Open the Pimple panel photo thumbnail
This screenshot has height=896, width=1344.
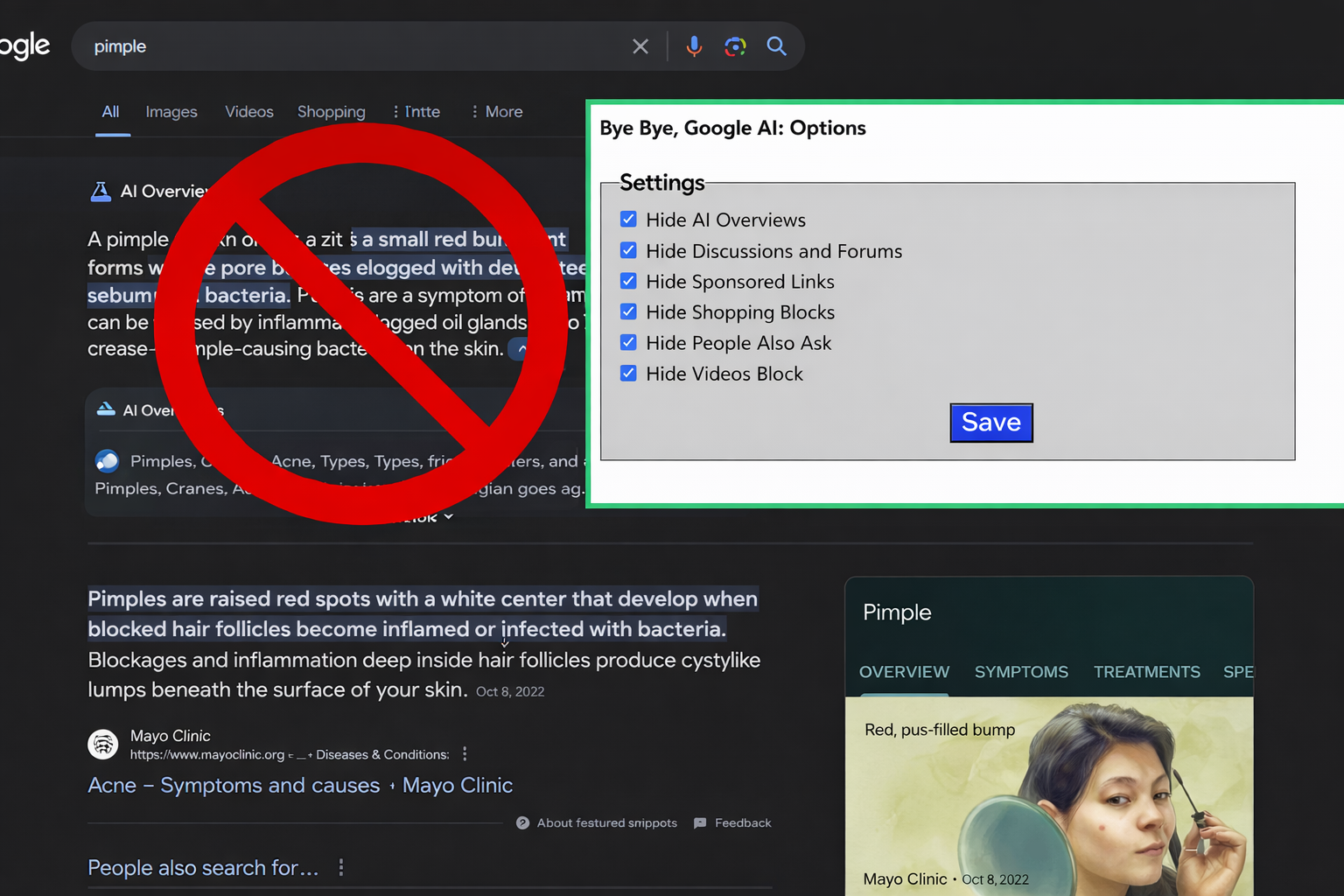point(1049,796)
